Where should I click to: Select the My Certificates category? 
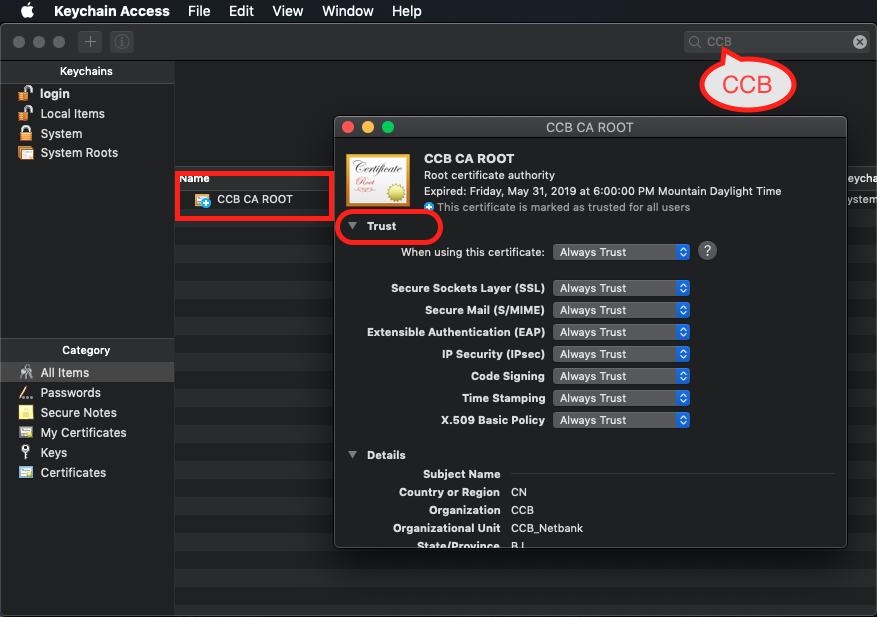click(x=87, y=432)
